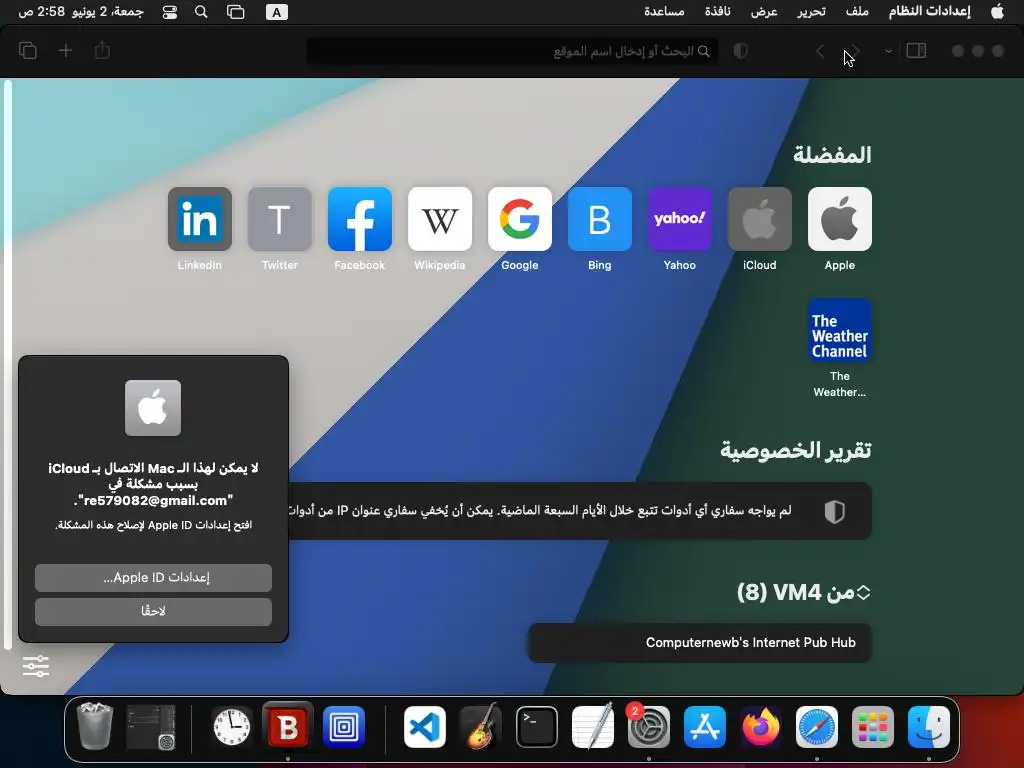Image resolution: width=1024 pixels, height=768 pixels.
Task: Open TextEdit from the Dock
Action: 592,727
